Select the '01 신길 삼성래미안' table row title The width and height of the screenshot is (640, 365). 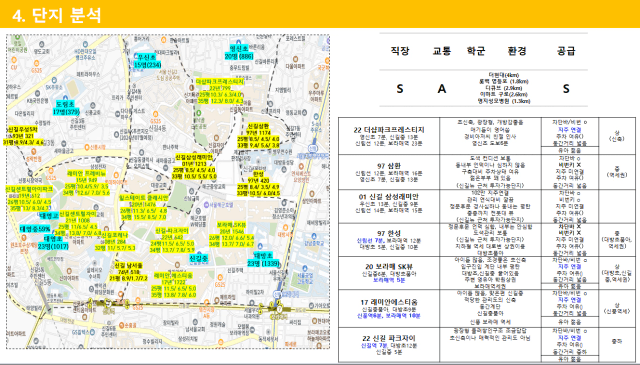[389, 197]
